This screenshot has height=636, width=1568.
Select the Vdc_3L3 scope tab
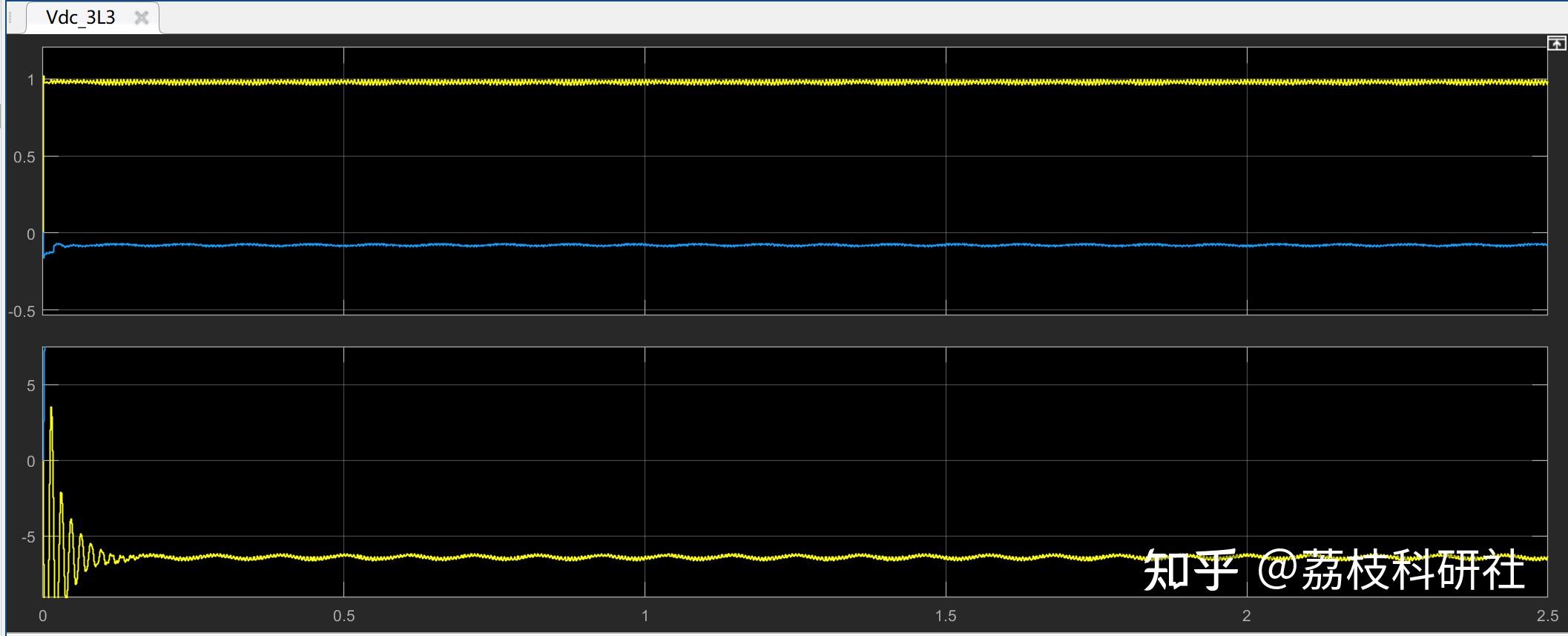81,18
